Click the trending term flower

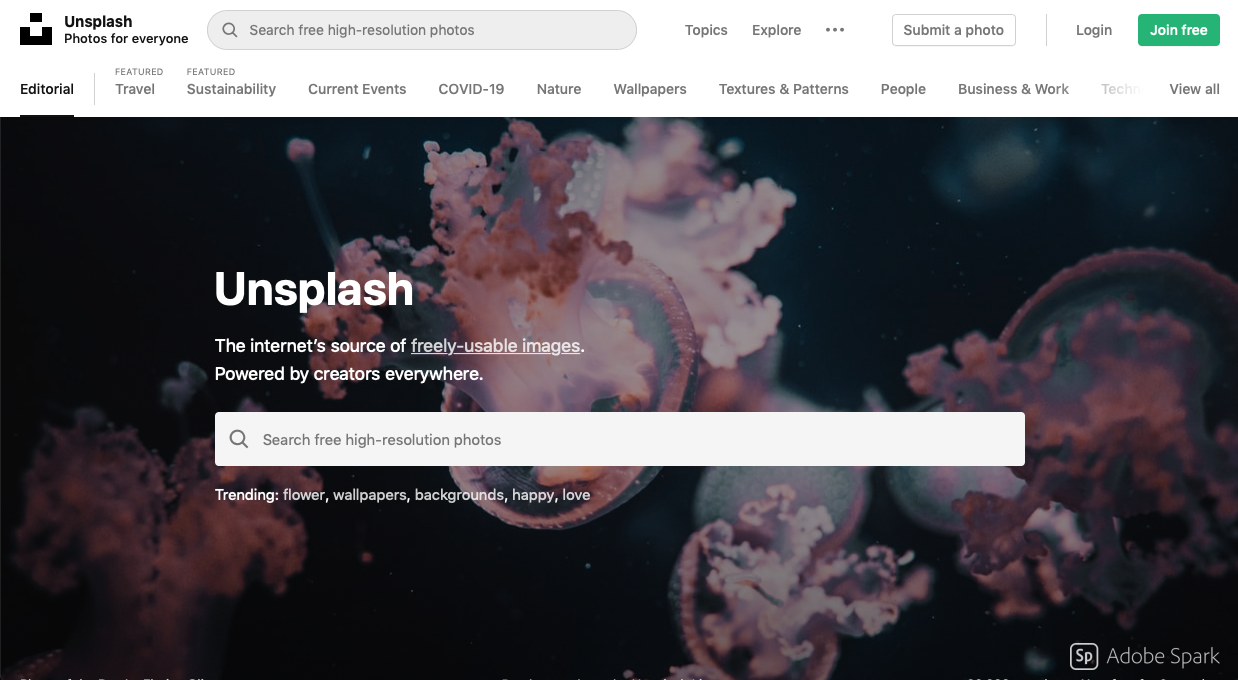[x=304, y=495]
